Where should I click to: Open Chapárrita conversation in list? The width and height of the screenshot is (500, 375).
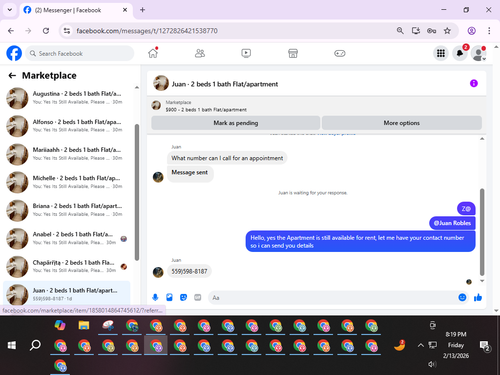(x=67, y=266)
